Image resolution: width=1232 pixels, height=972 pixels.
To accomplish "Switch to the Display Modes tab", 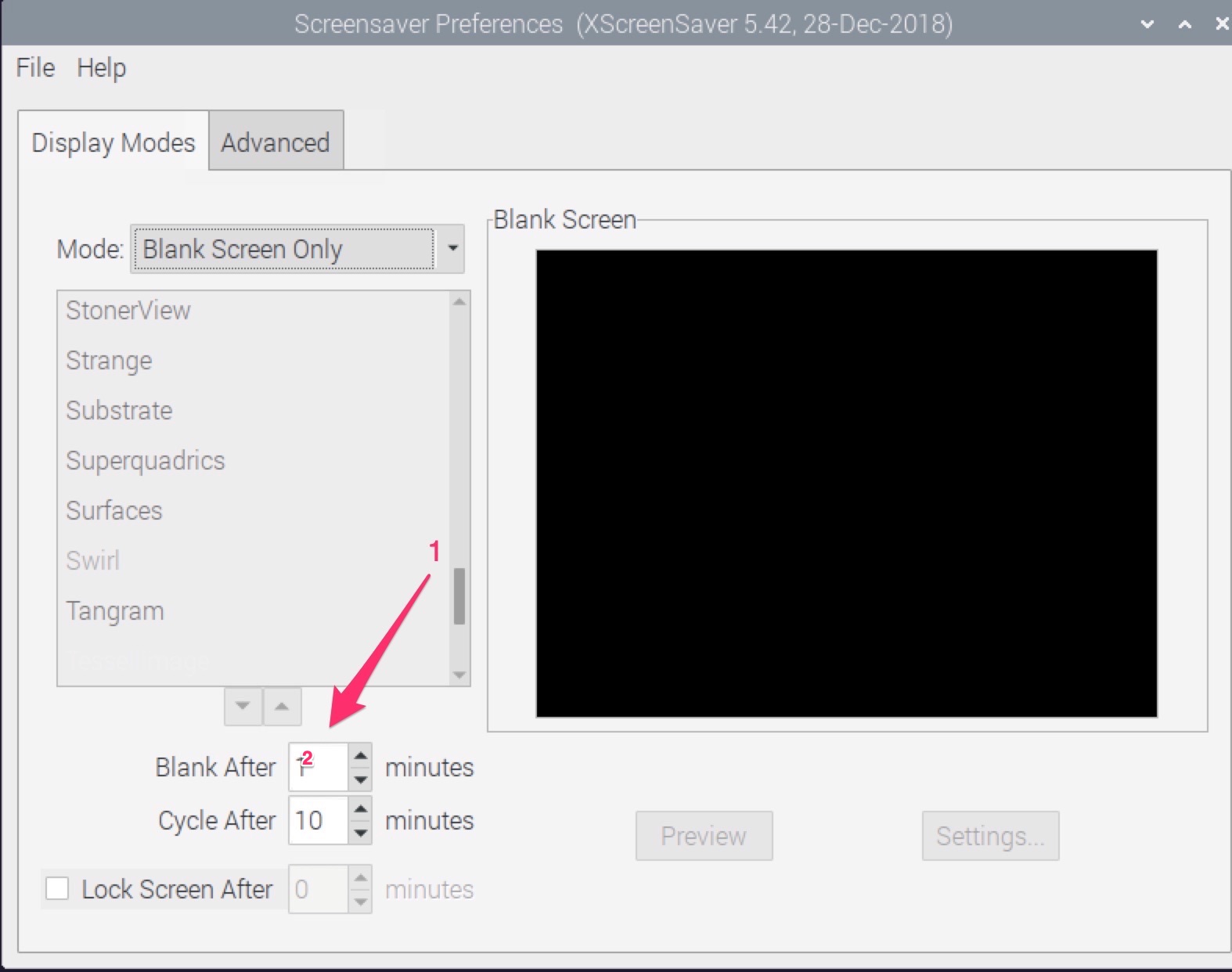I will tap(113, 142).
